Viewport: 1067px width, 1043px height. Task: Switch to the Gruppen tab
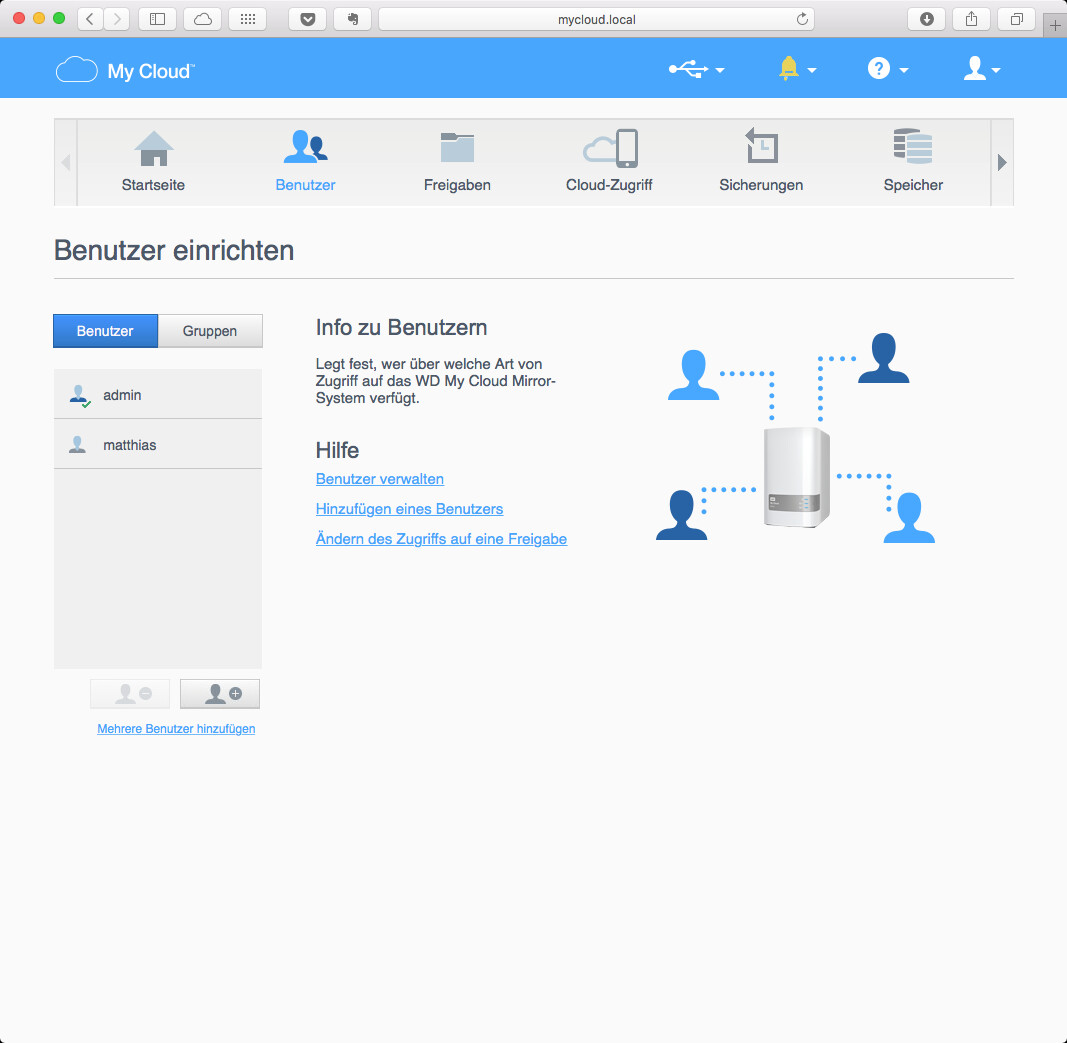coord(210,331)
